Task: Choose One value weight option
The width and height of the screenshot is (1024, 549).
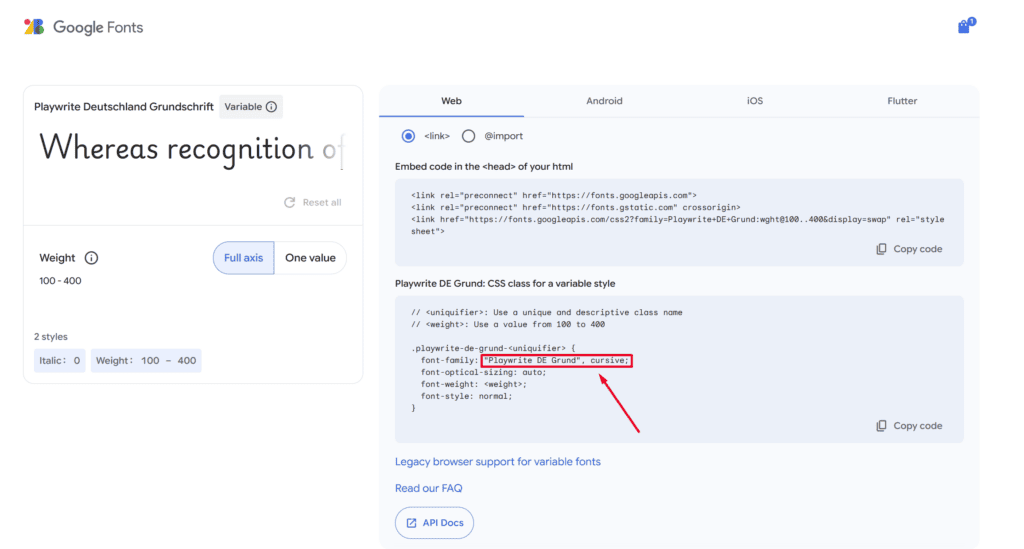Action: coord(310,258)
